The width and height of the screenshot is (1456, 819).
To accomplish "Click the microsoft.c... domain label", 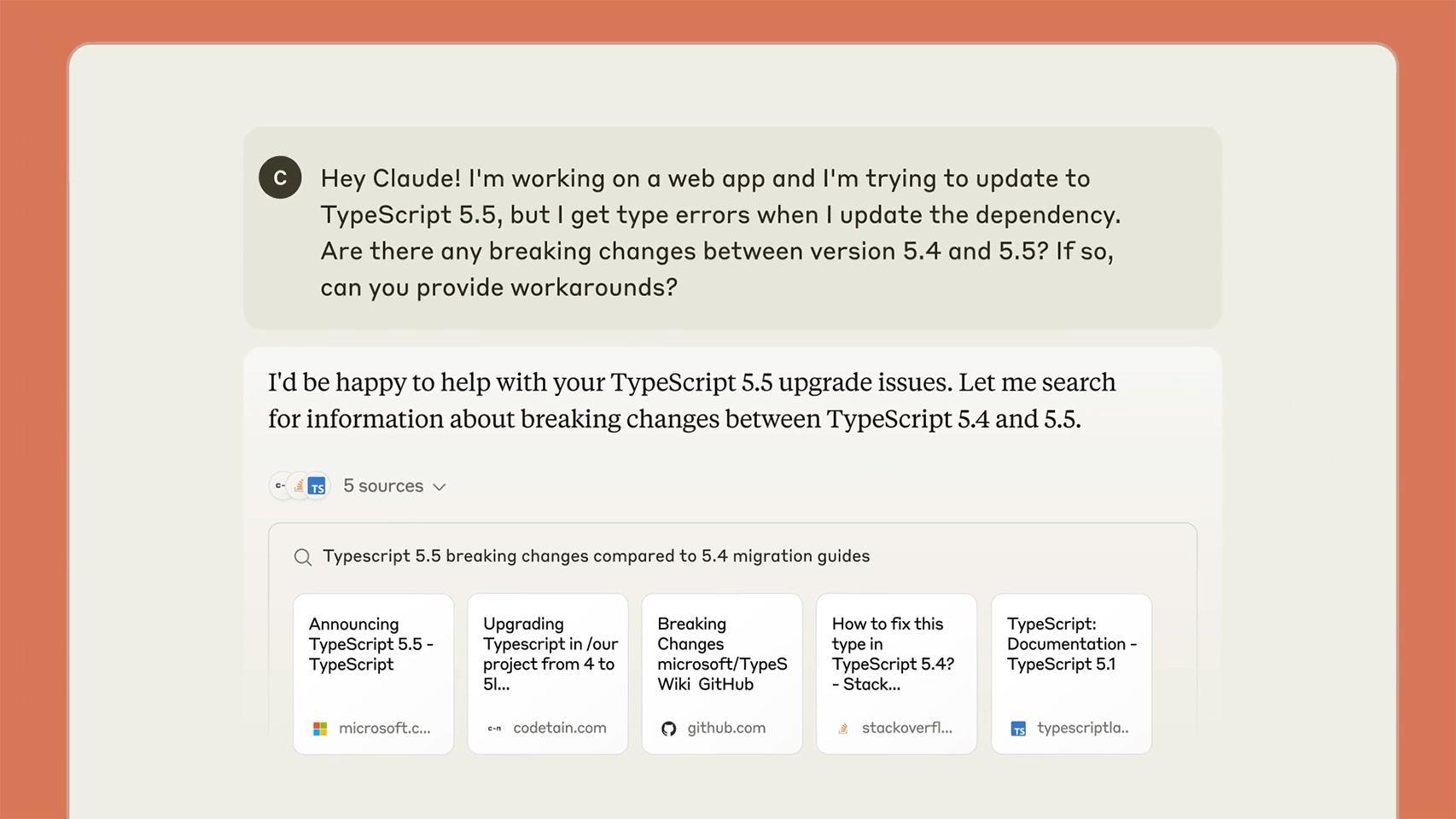I will pos(386,728).
